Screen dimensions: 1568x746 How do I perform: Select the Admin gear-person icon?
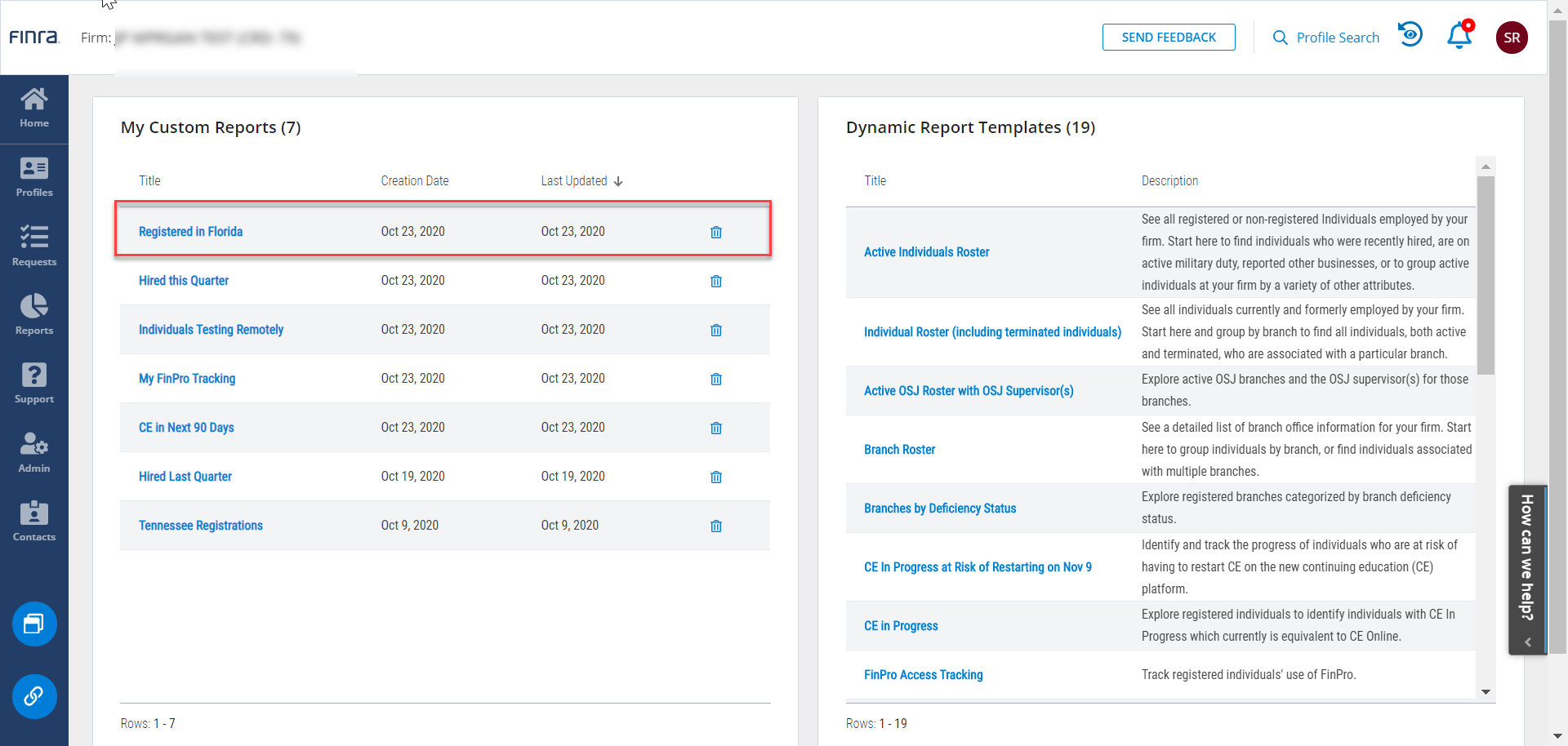[x=33, y=451]
